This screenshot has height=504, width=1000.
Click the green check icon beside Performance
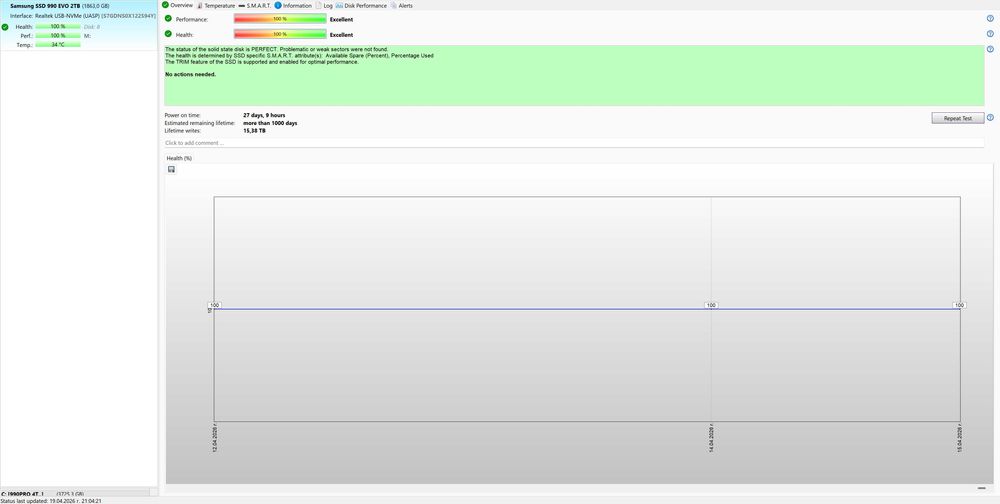tap(168, 19)
